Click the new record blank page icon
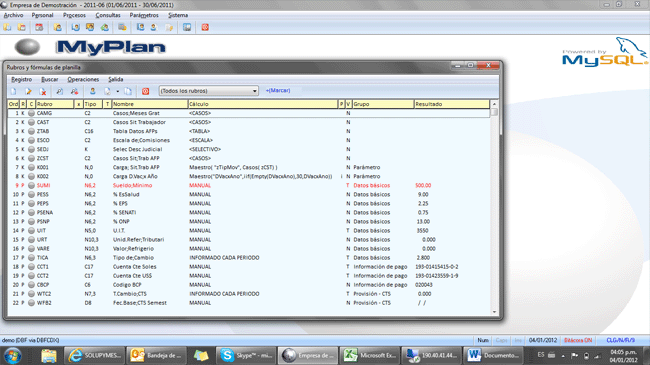Image resolution: width=650 pixels, height=365 pixels. click(14, 91)
